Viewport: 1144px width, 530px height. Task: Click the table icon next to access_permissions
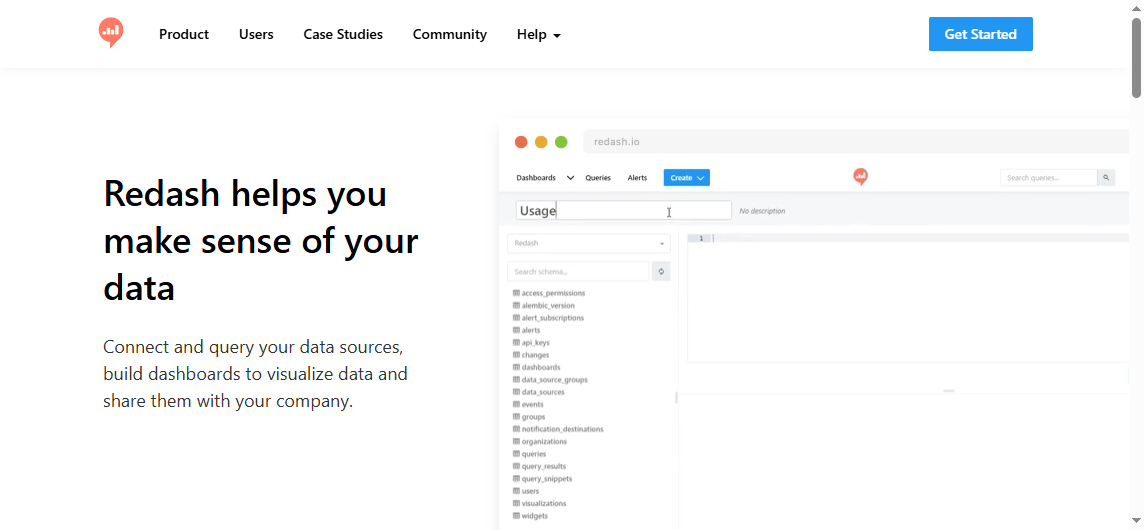coord(516,293)
